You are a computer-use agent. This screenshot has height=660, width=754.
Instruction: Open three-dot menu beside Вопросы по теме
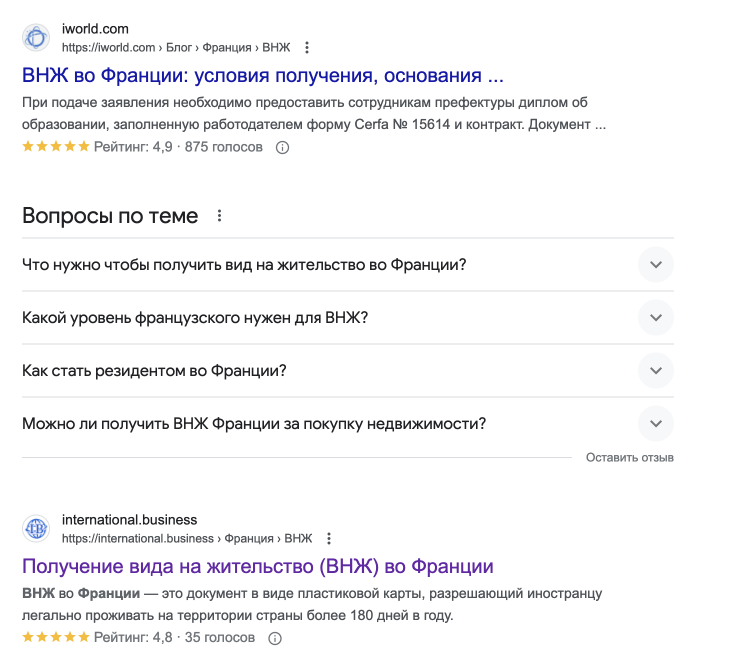[219, 216]
